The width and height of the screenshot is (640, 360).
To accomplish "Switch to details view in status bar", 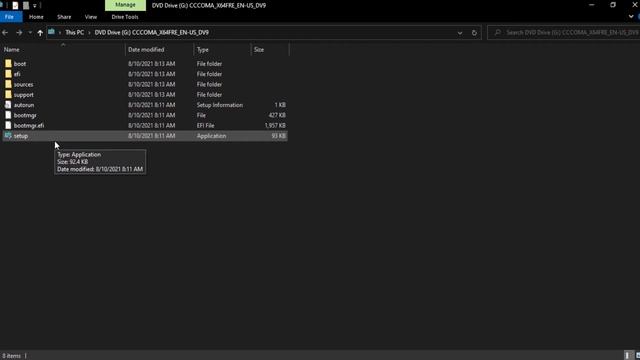I will point(628,356).
